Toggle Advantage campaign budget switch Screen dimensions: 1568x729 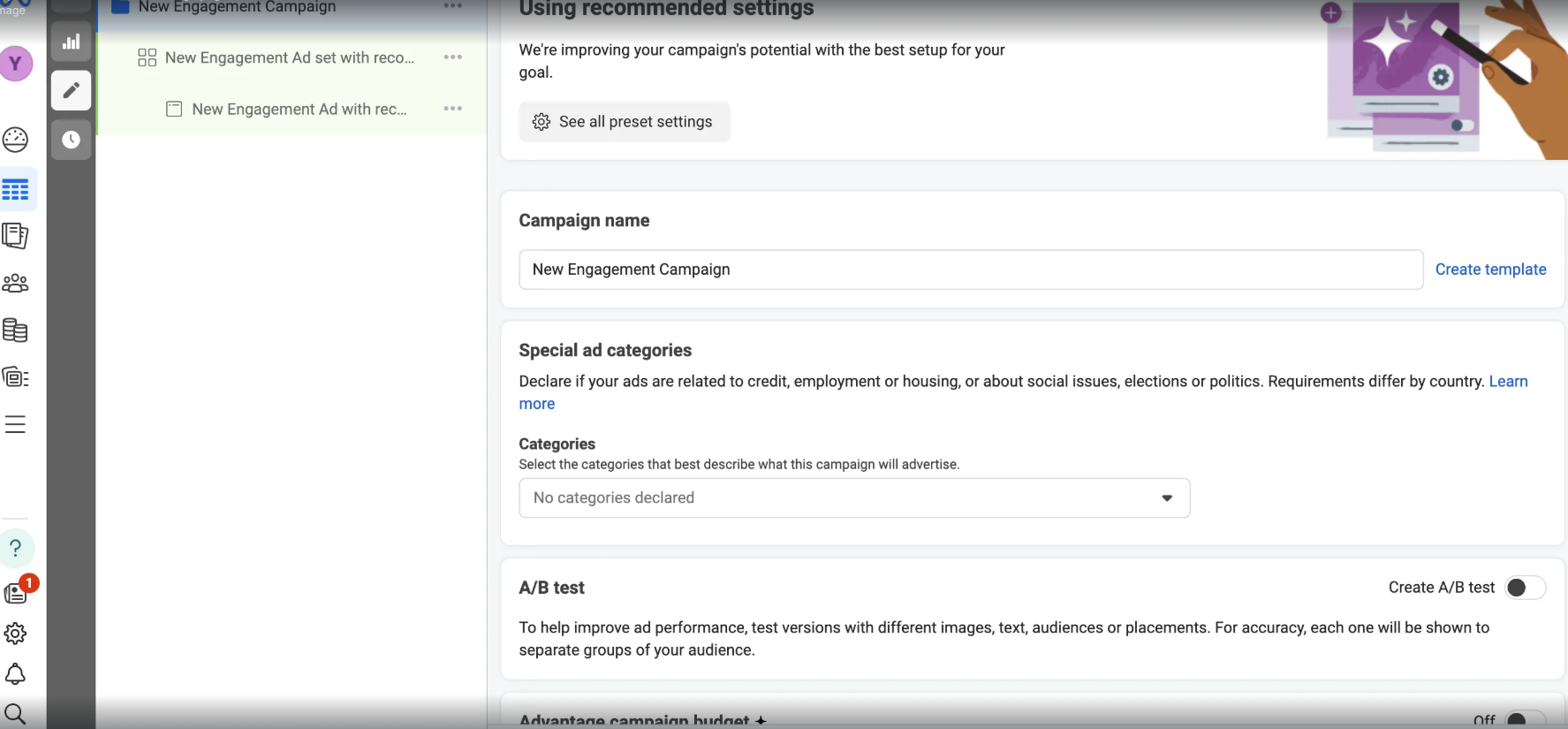(1525, 719)
